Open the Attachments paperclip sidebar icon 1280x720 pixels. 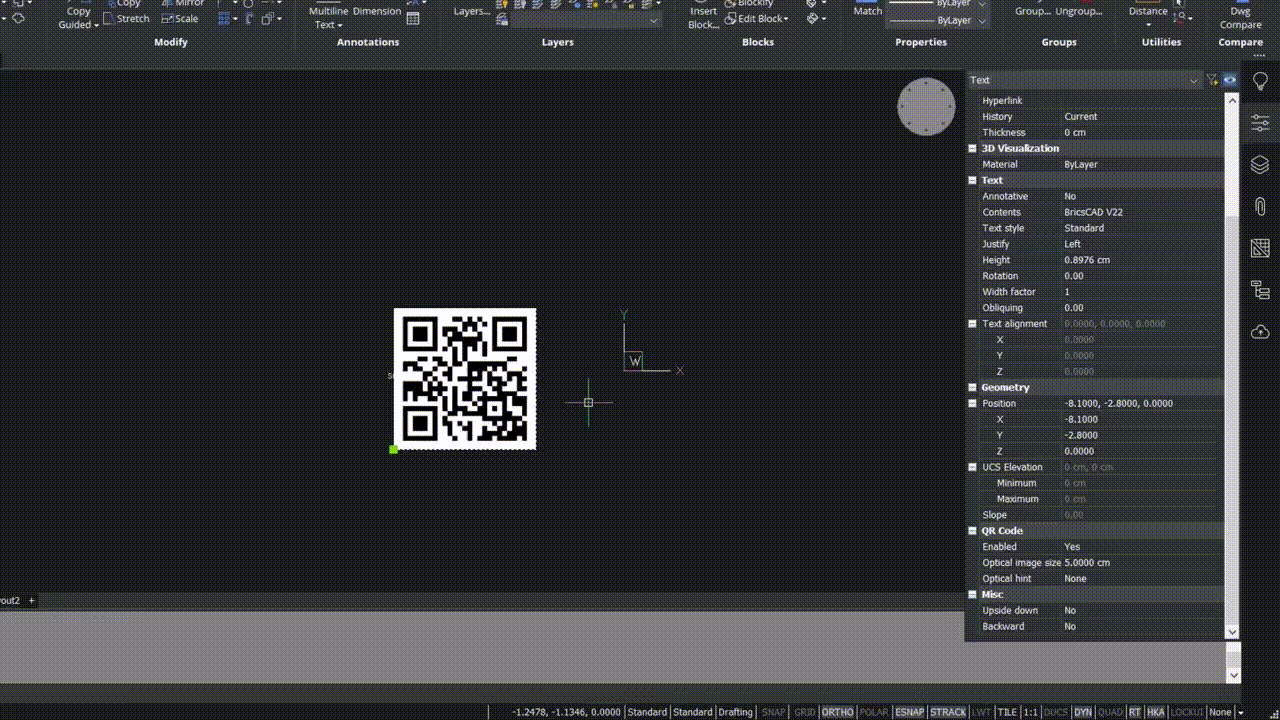coord(1260,206)
